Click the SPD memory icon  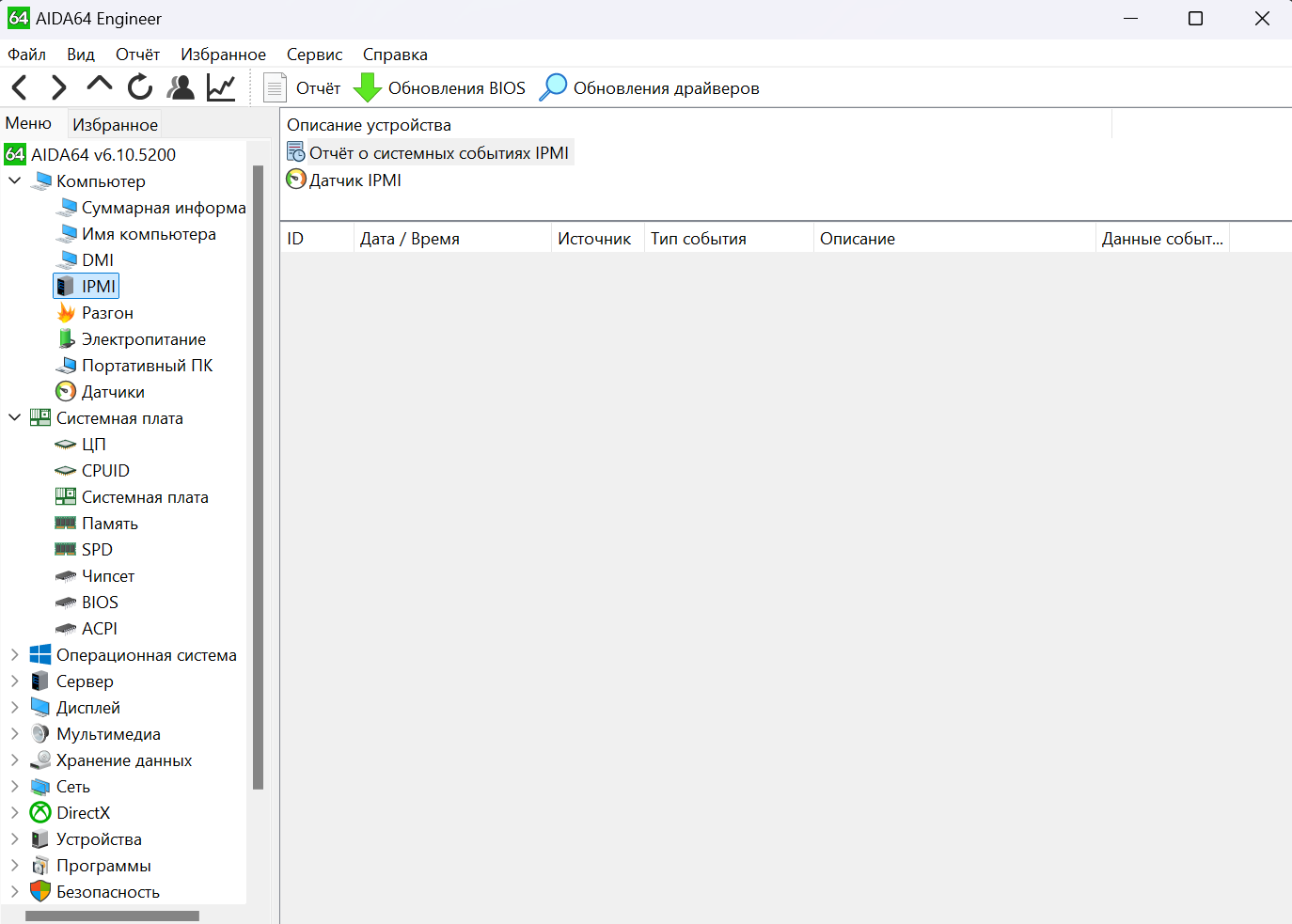66,549
